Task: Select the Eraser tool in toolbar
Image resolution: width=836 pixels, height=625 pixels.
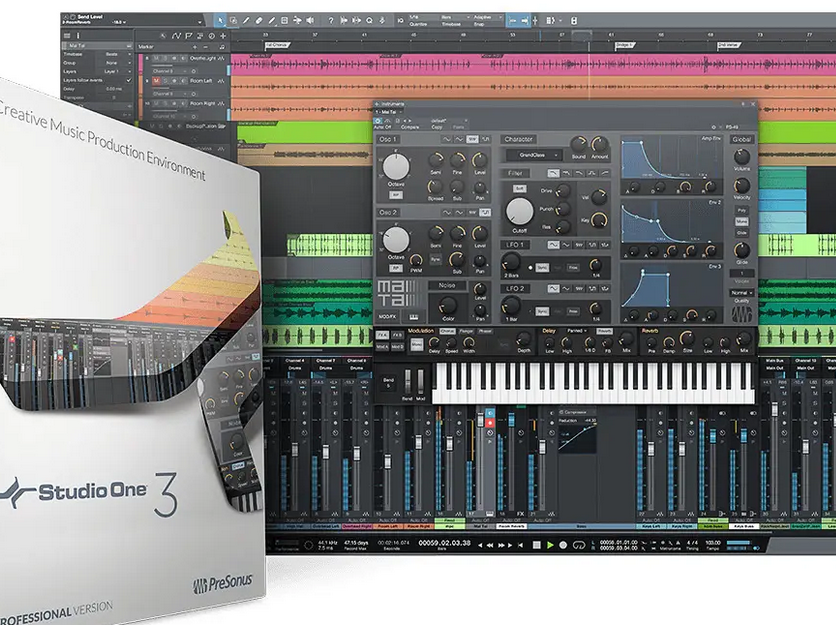Action: [x=259, y=21]
